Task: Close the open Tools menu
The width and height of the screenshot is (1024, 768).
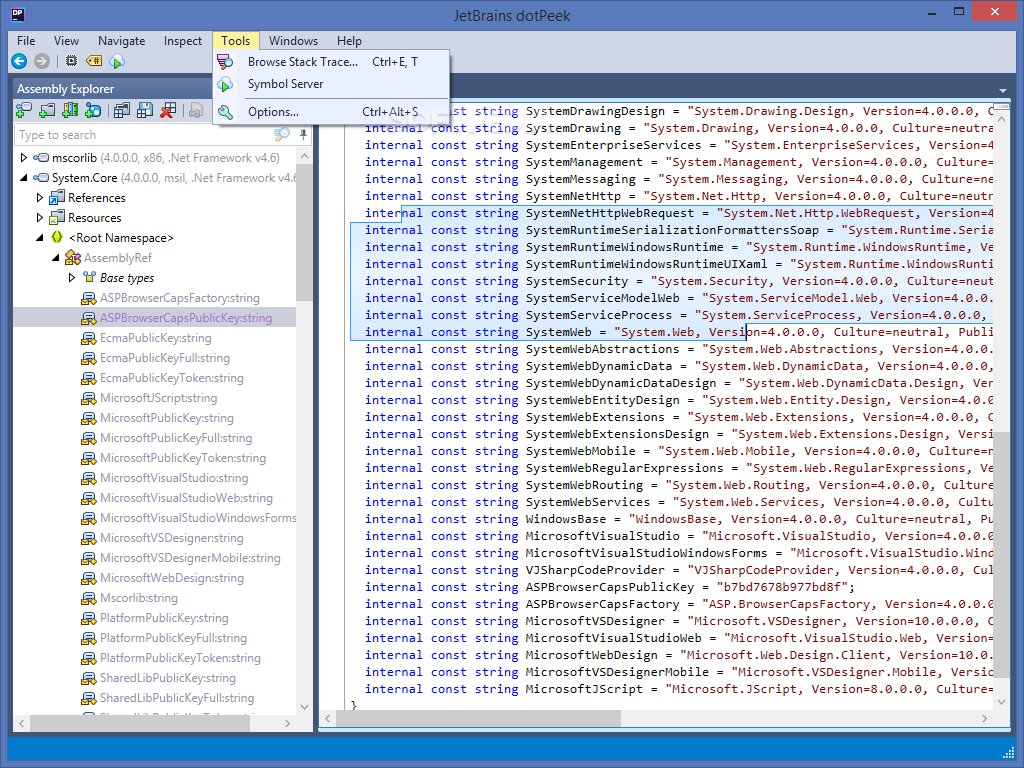Action: 236,40
